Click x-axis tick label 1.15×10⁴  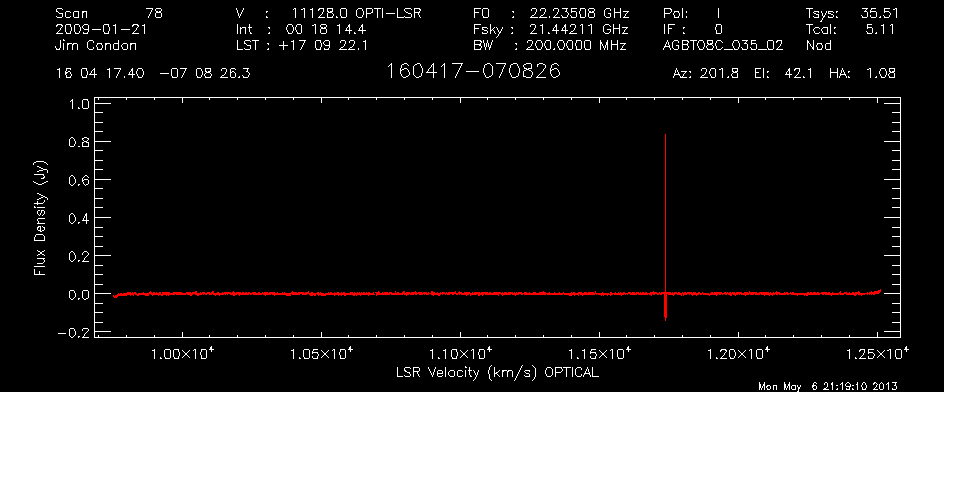click(599, 353)
